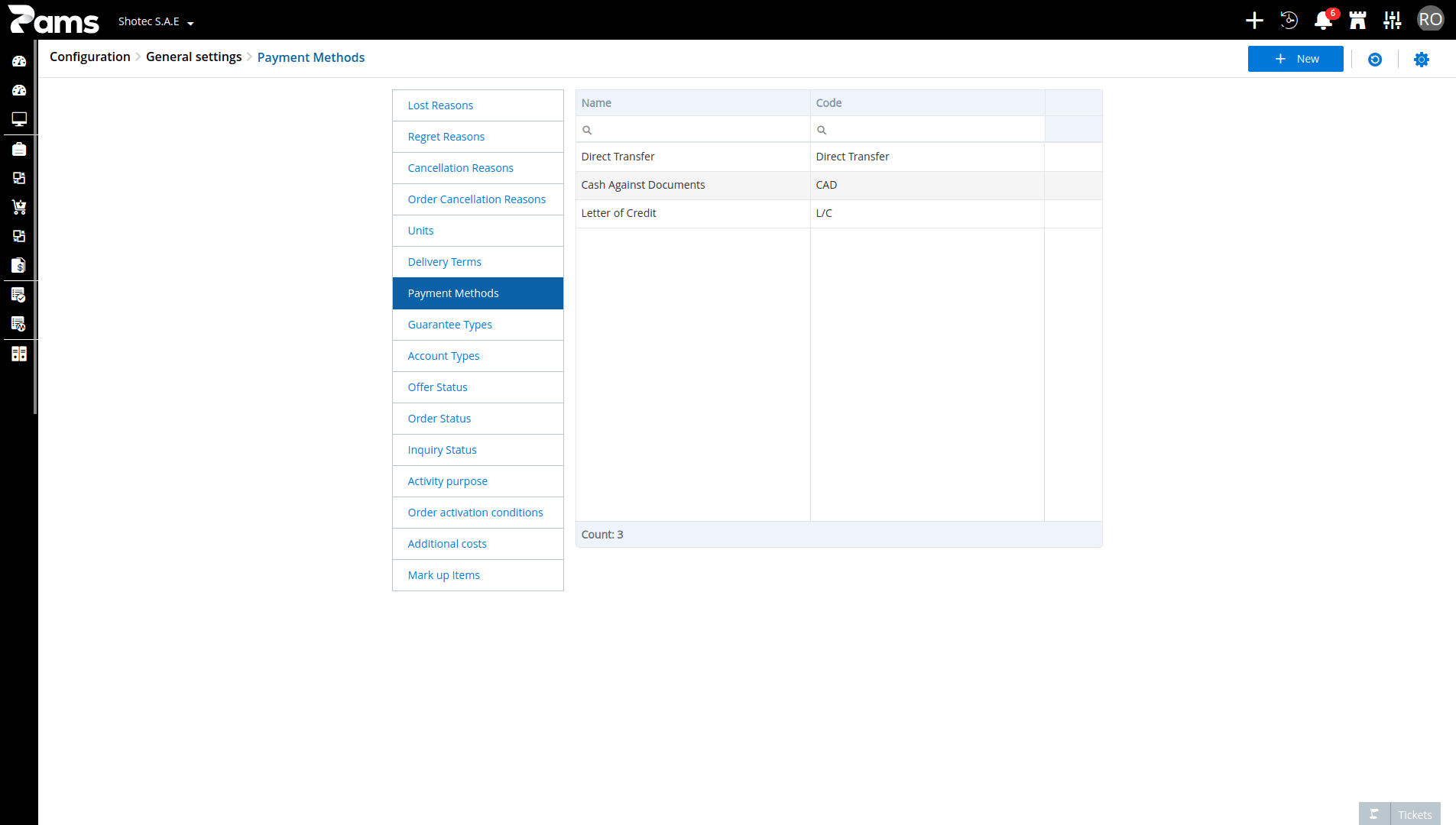Open the castle tower icon in header
Screen dimensions: 1456x825
(1357, 20)
